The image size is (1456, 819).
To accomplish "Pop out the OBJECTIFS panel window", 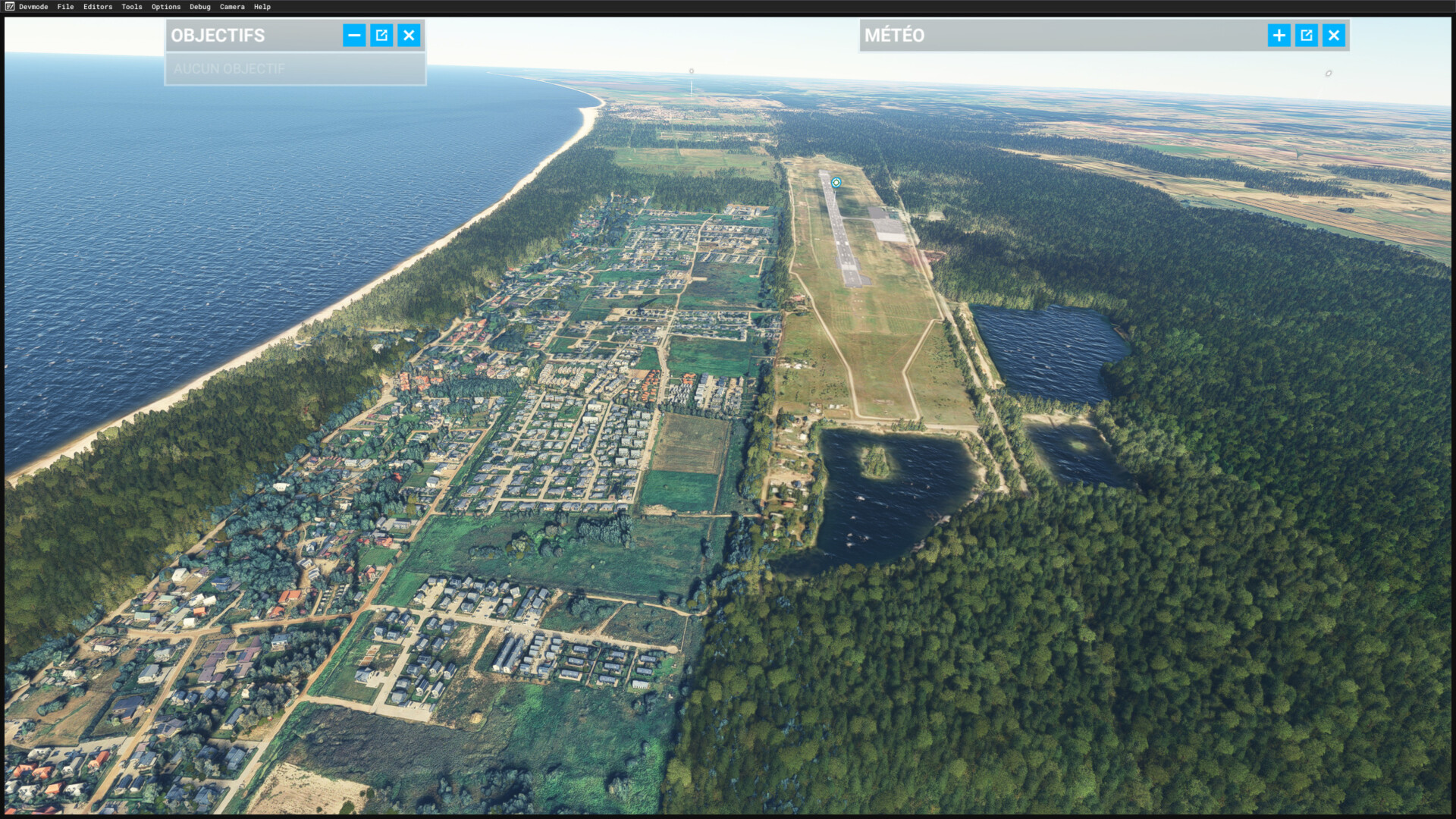I will click(381, 35).
